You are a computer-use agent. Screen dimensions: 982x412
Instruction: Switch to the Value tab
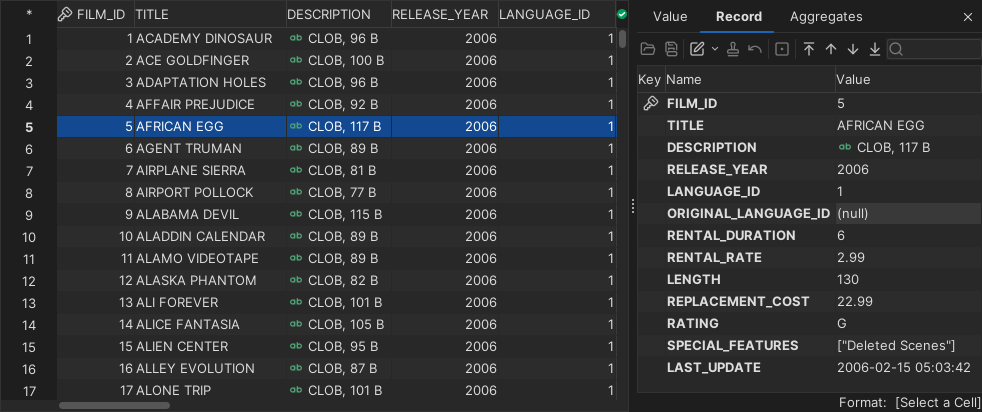(x=670, y=16)
